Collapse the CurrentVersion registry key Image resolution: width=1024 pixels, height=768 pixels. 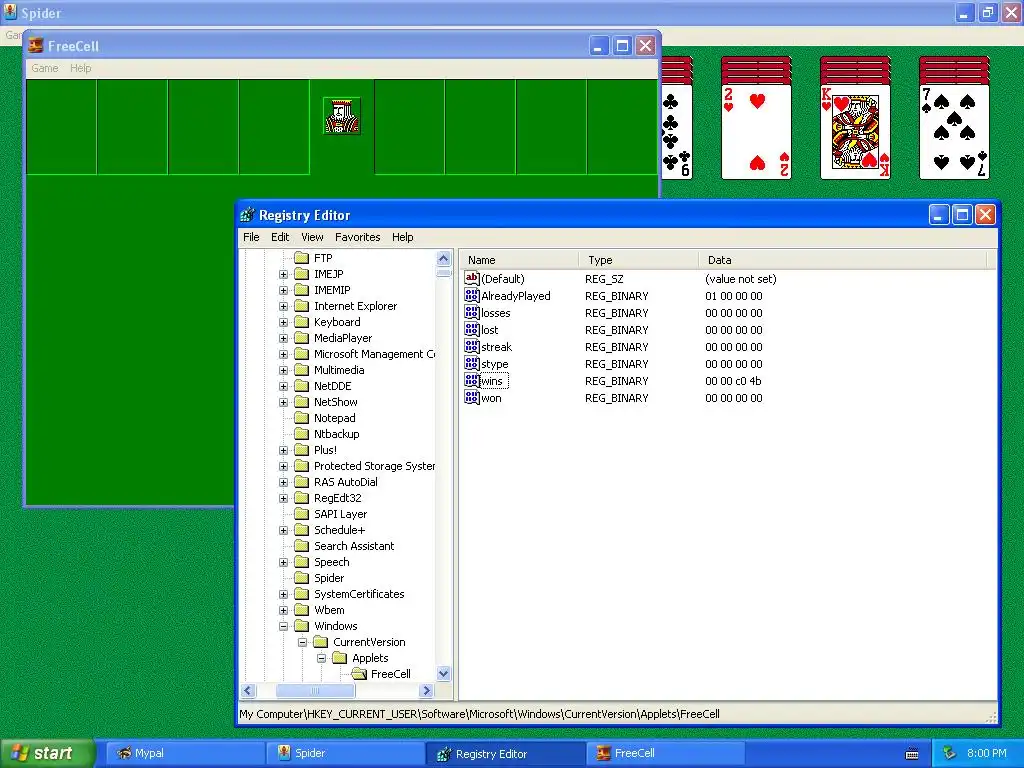tap(302, 642)
